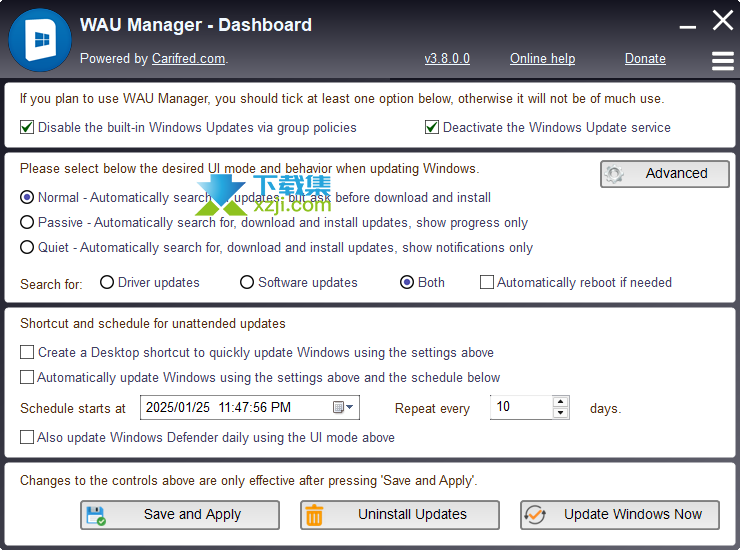
Task: Open the schedule calendar dropdown
Action: pos(344,407)
